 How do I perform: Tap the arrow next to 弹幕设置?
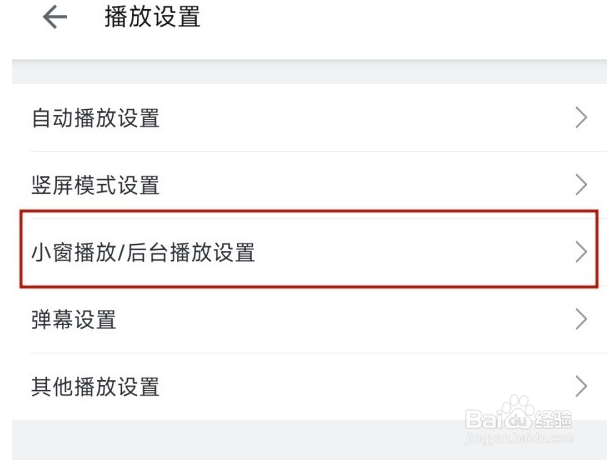[x=581, y=319]
